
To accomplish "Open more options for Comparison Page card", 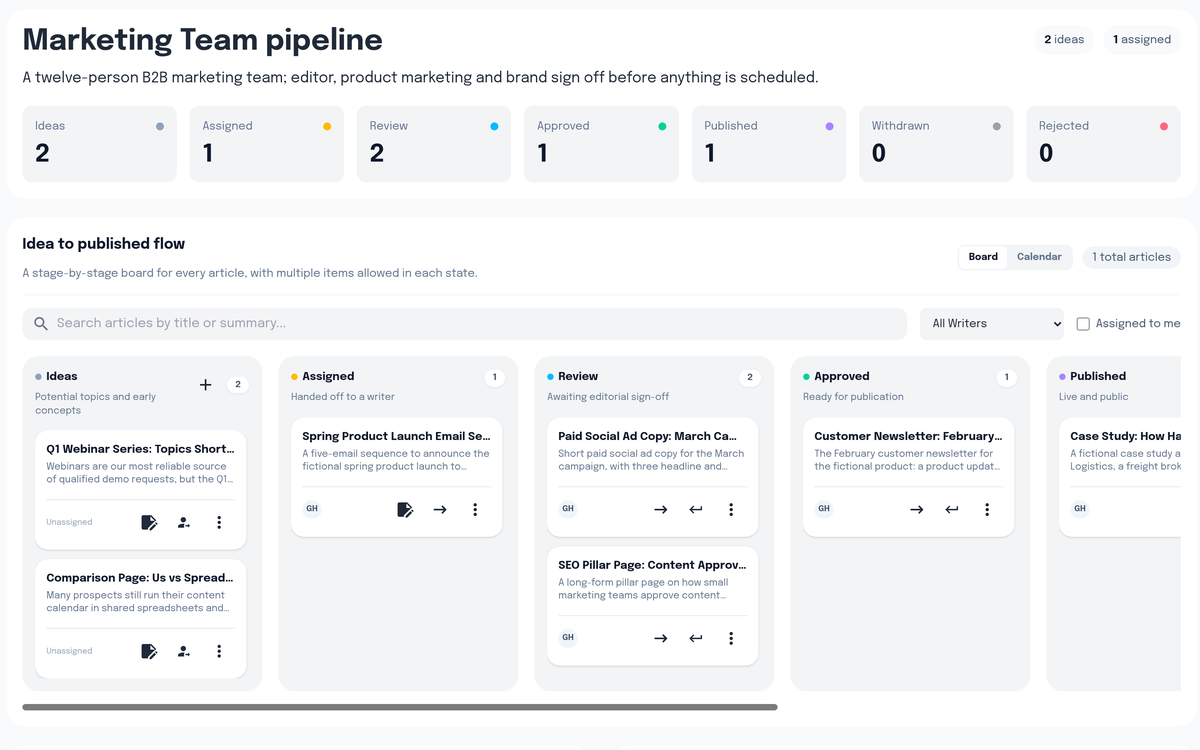I will (x=219, y=651).
